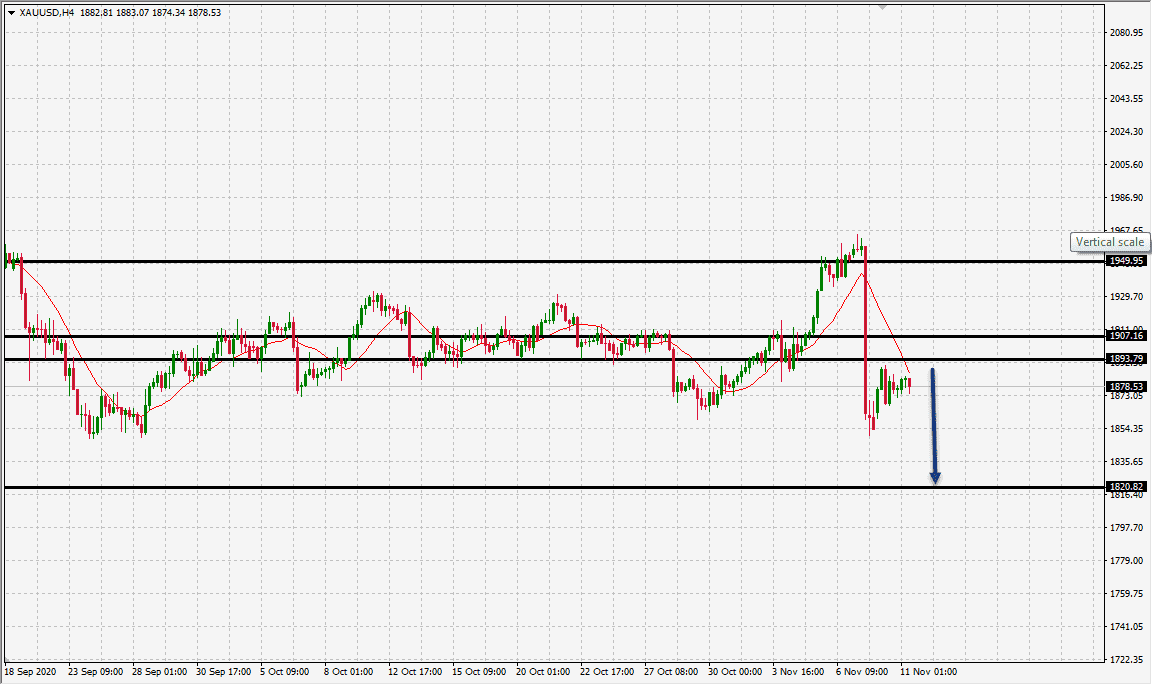Select the horizontal black line at level 1907.16
1152x685 pixels.
pyautogui.click(x=555, y=337)
